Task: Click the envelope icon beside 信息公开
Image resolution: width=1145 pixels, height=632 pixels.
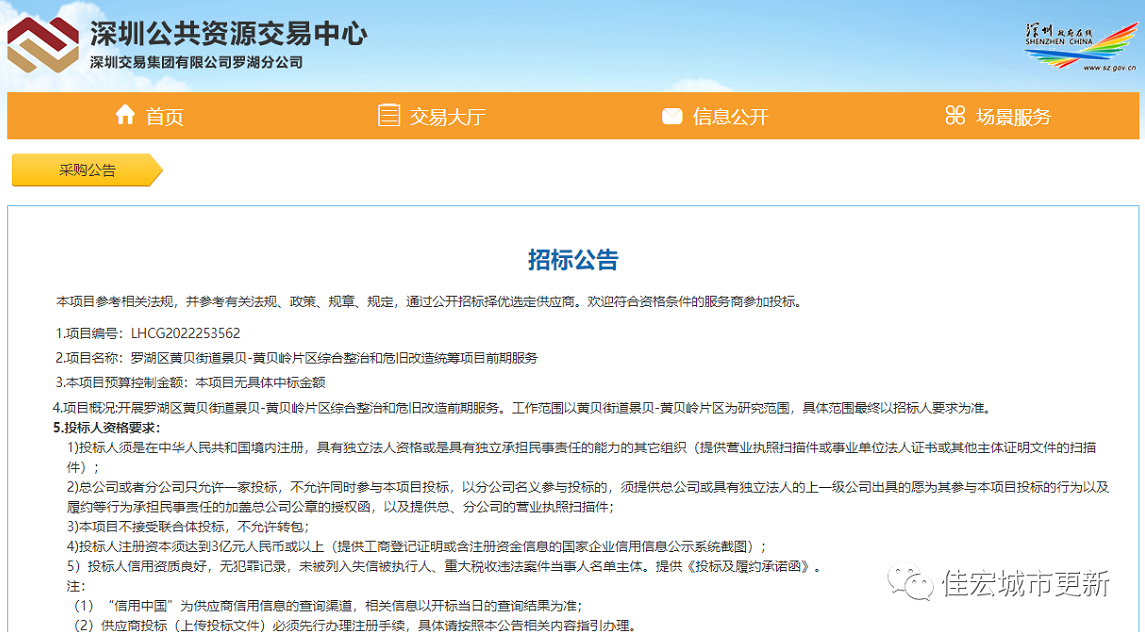Action: (672, 116)
